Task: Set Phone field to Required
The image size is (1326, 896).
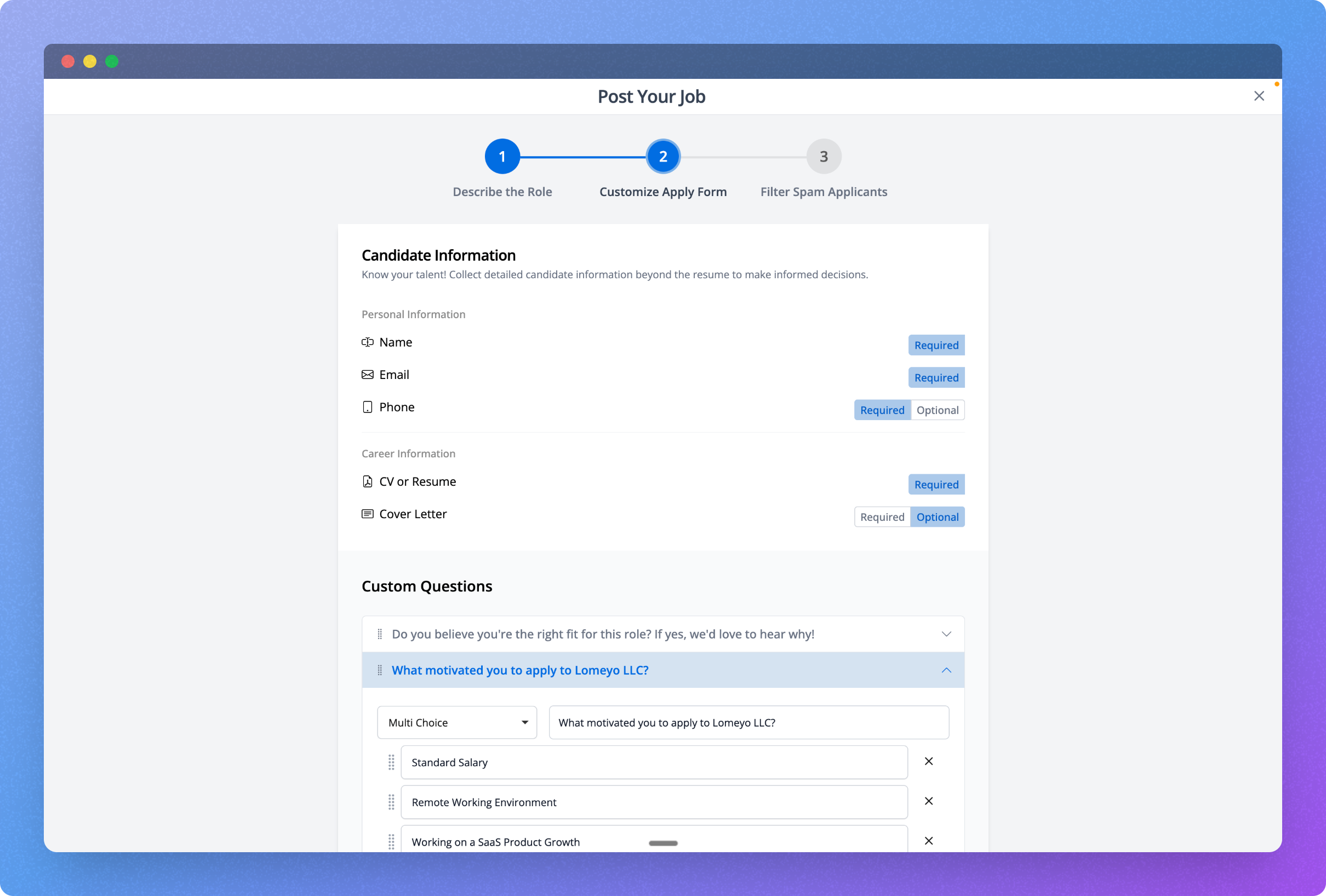Action: pyautogui.click(x=882, y=410)
